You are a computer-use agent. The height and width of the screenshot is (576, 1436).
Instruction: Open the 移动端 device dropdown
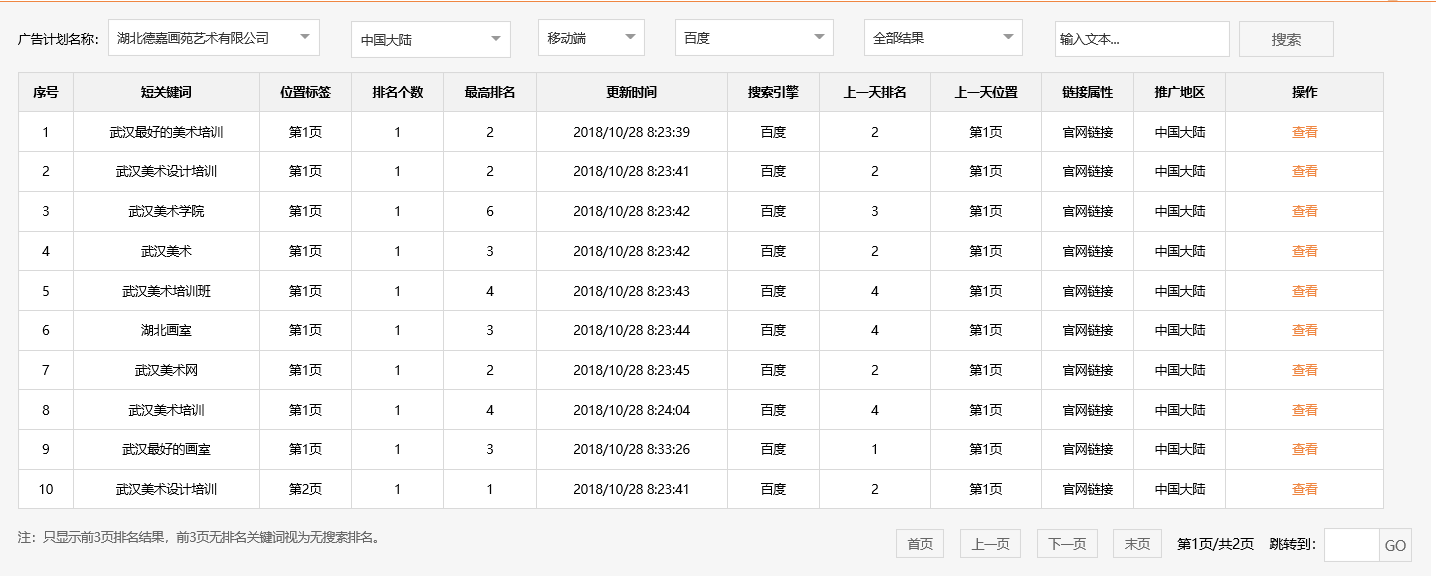pyautogui.click(x=590, y=38)
